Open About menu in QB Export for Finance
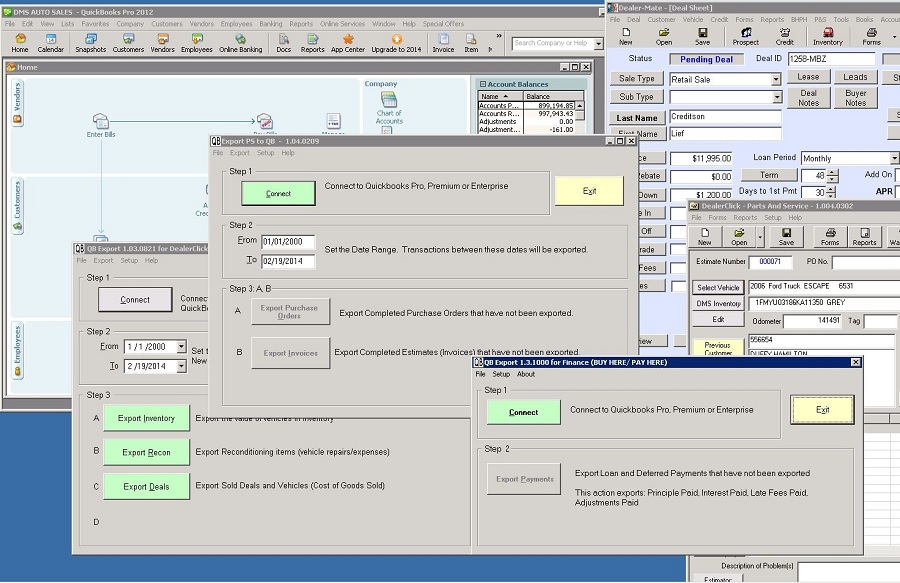Viewport: 900px width, 583px height. pyautogui.click(x=526, y=374)
